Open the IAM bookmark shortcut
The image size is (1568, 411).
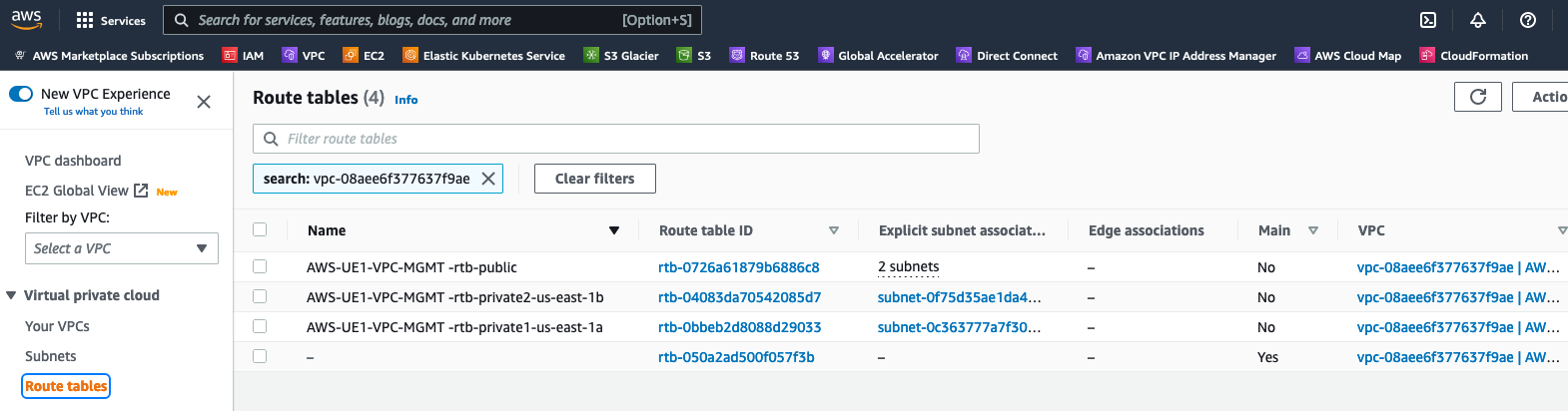point(243,56)
